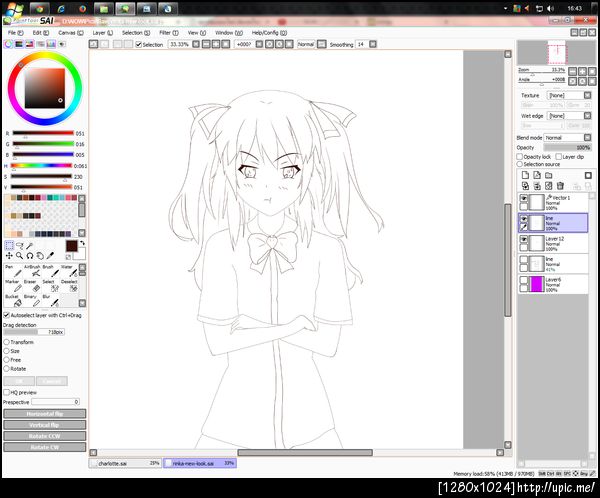
Task: Select the Rotate radio option
Action: (x=7, y=369)
